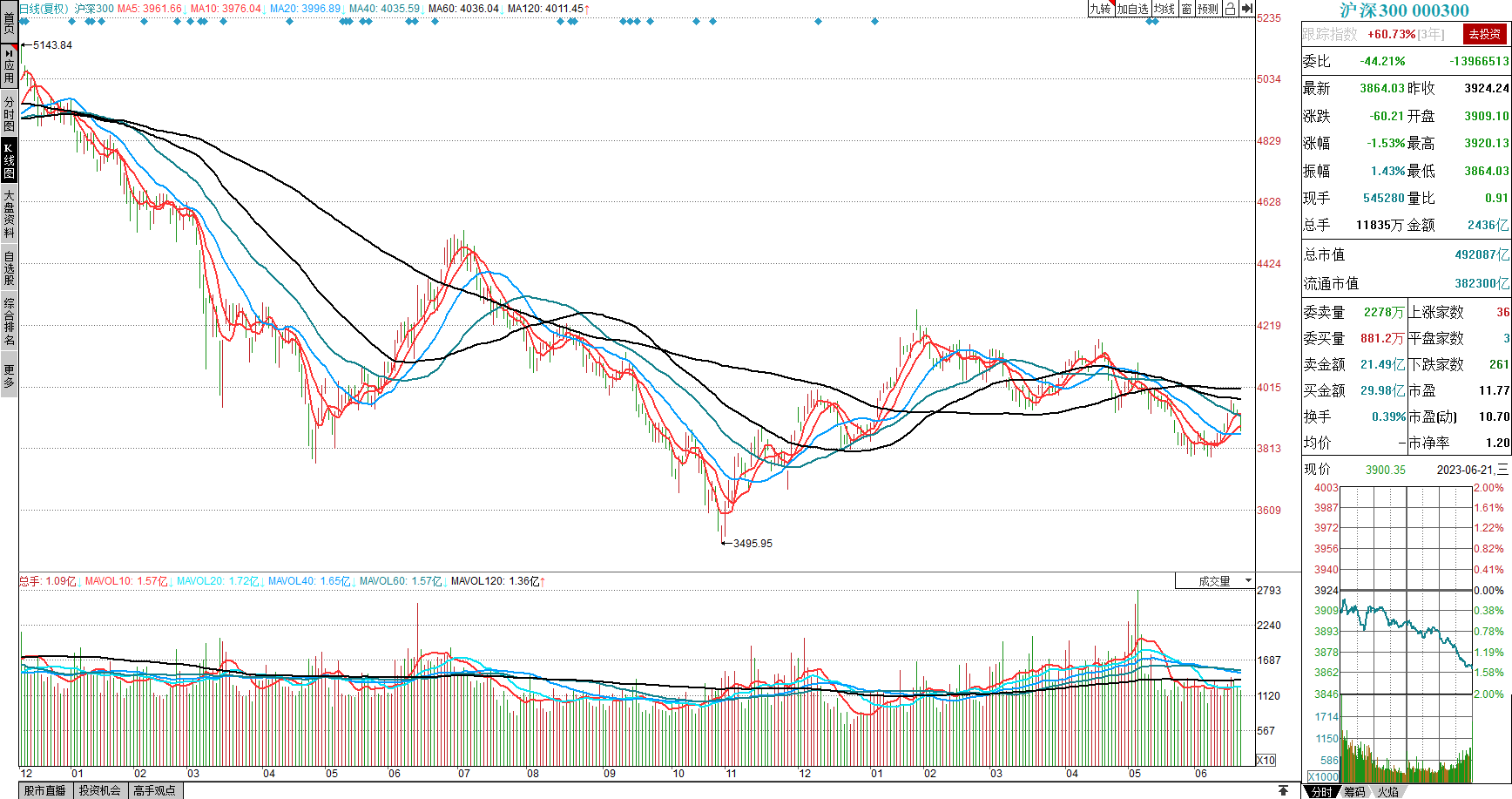This screenshot has width=1512, height=799.
Task: Toggle 均线 moving averages display
Action: coord(1164,9)
